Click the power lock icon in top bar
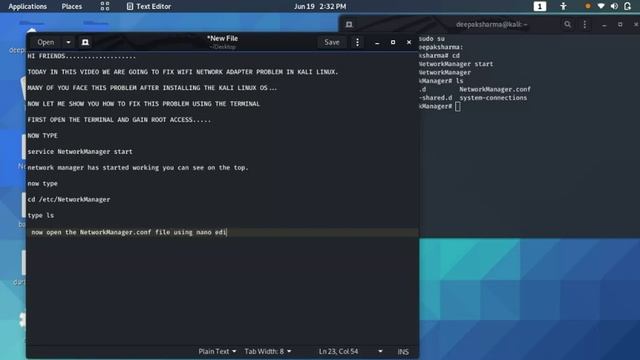The image size is (640, 360). point(628,6)
